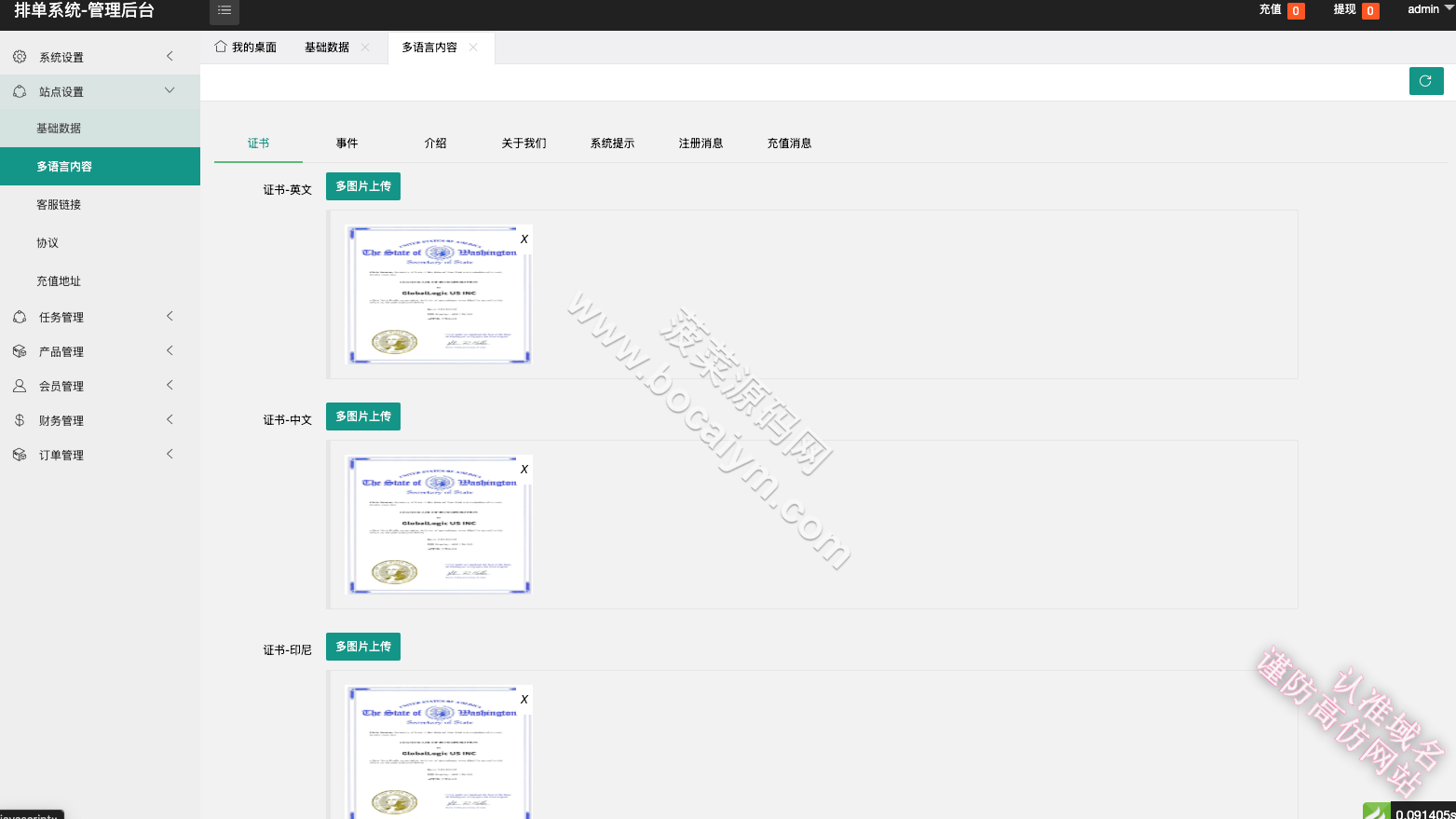Click 多图片上传 for 证书-中文
Image resolution: width=1456 pixels, height=819 pixels.
[x=363, y=416]
